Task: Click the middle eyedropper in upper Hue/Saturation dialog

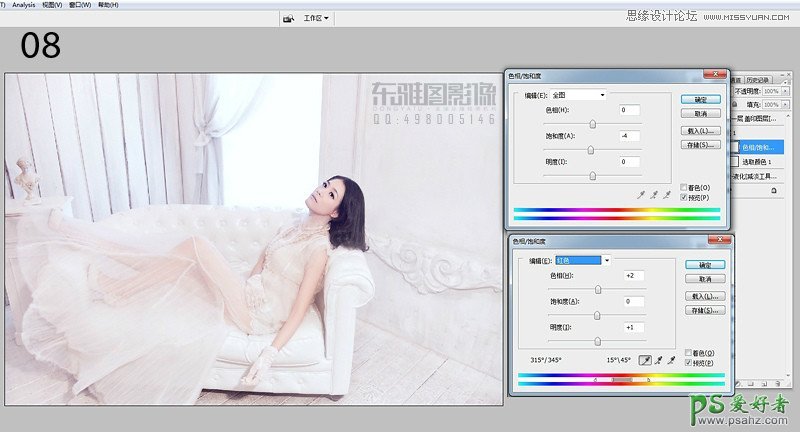Action: [x=654, y=194]
